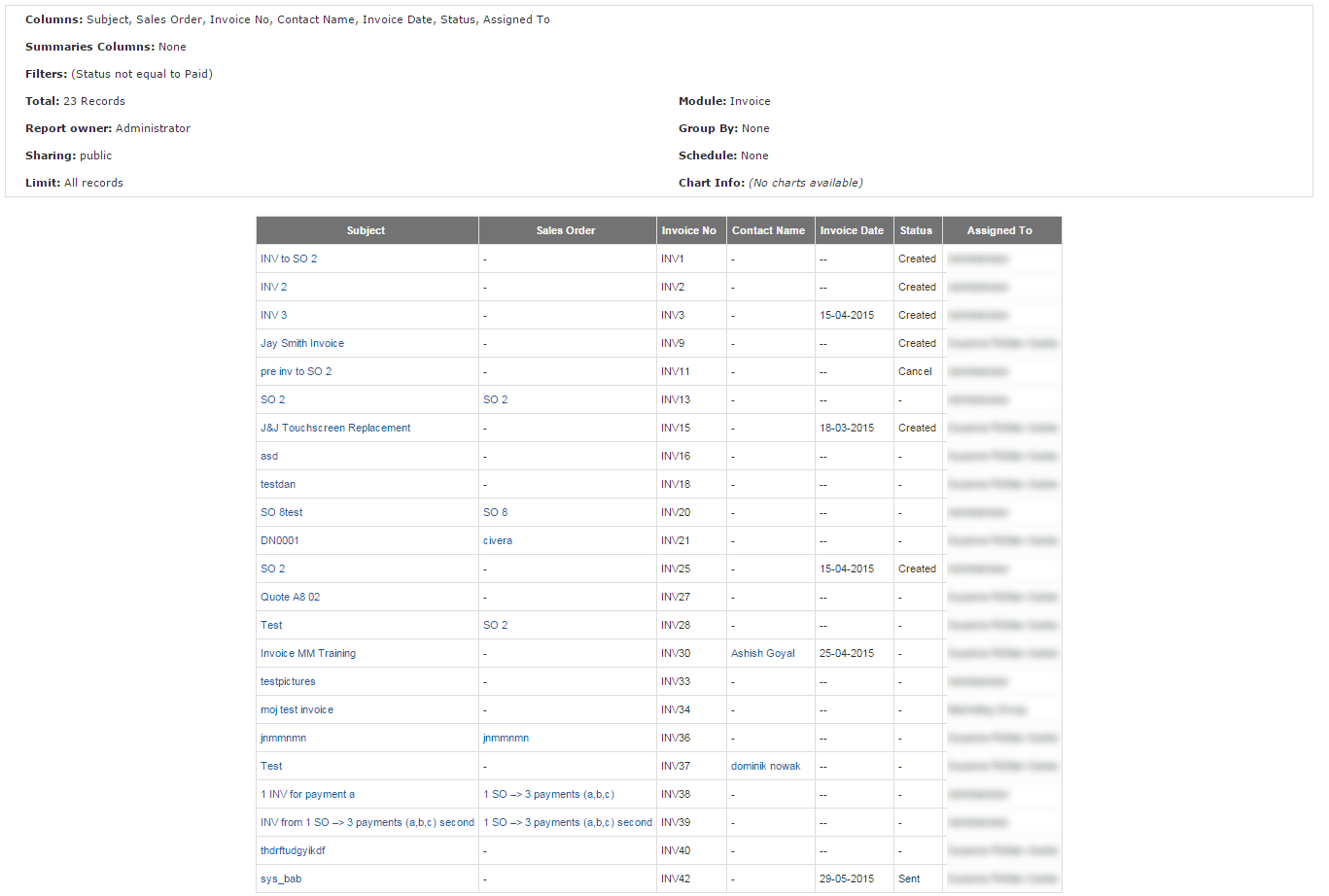This screenshot has height=896, width=1329.
Task: Click the 'Invoice Date' column header
Action: pyautogui.click(x=852, y=230)
